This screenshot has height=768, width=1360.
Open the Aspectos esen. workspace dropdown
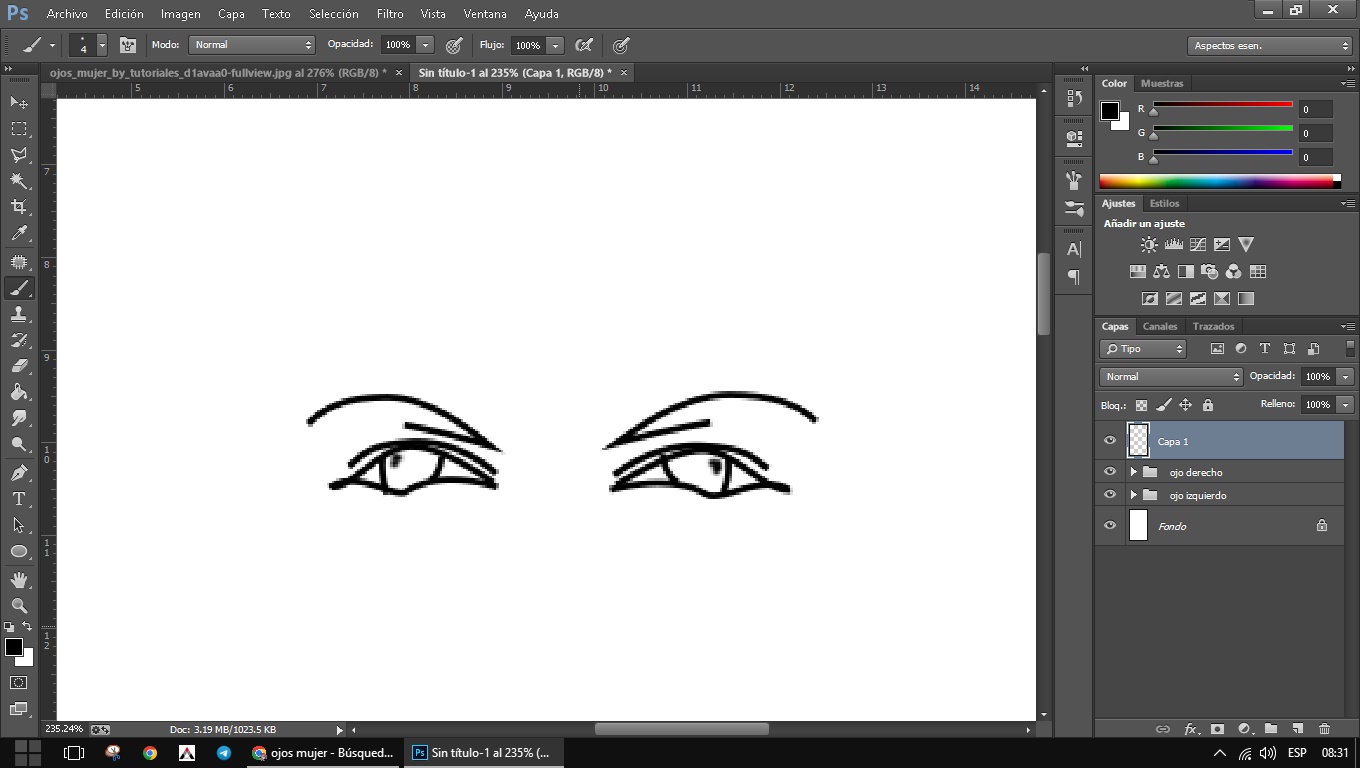[1270, 46]
